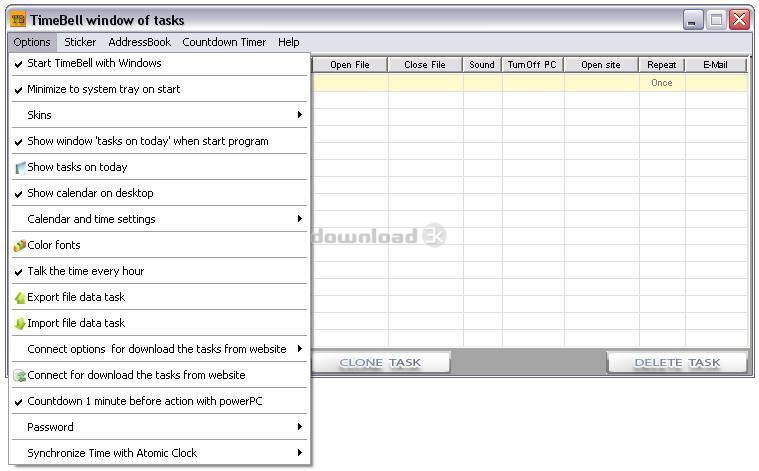Expand Calendar and time settings submenu

pos(159,219)
